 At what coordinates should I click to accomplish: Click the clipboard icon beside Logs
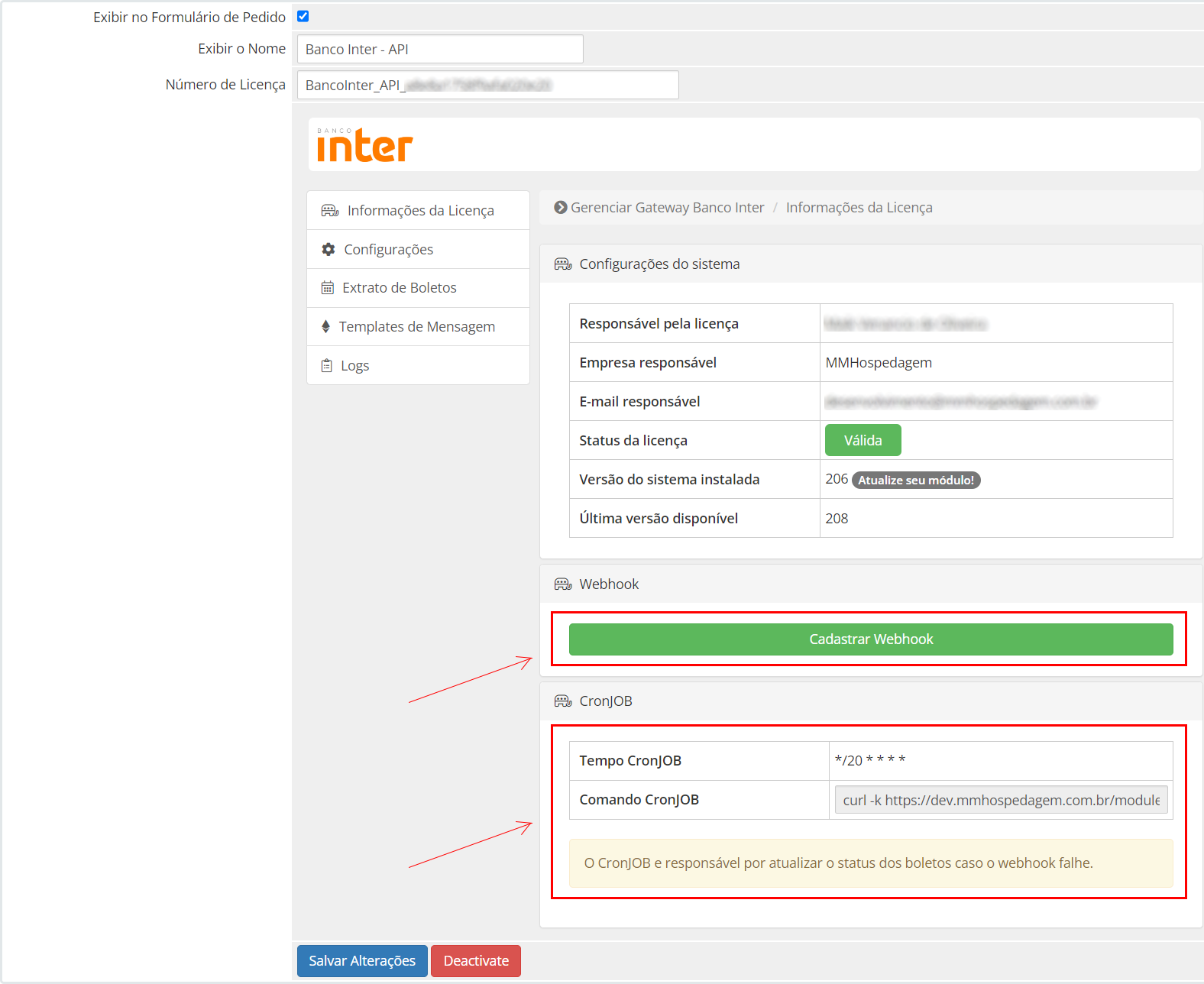327,365
